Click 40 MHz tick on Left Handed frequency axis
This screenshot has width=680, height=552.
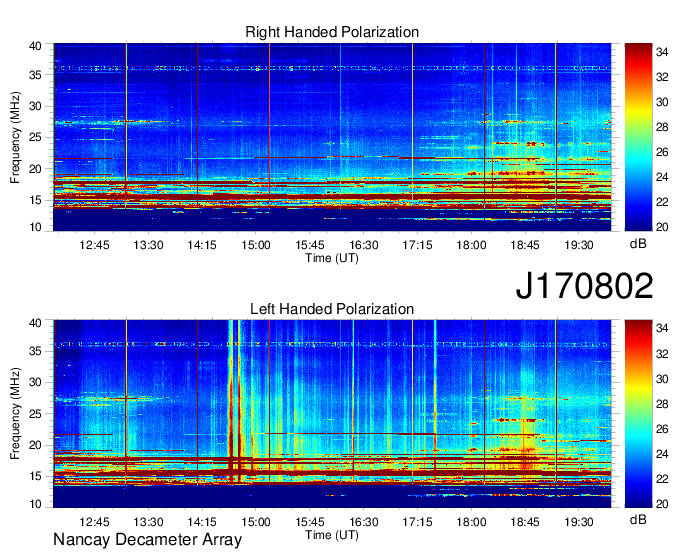[36, 323]
